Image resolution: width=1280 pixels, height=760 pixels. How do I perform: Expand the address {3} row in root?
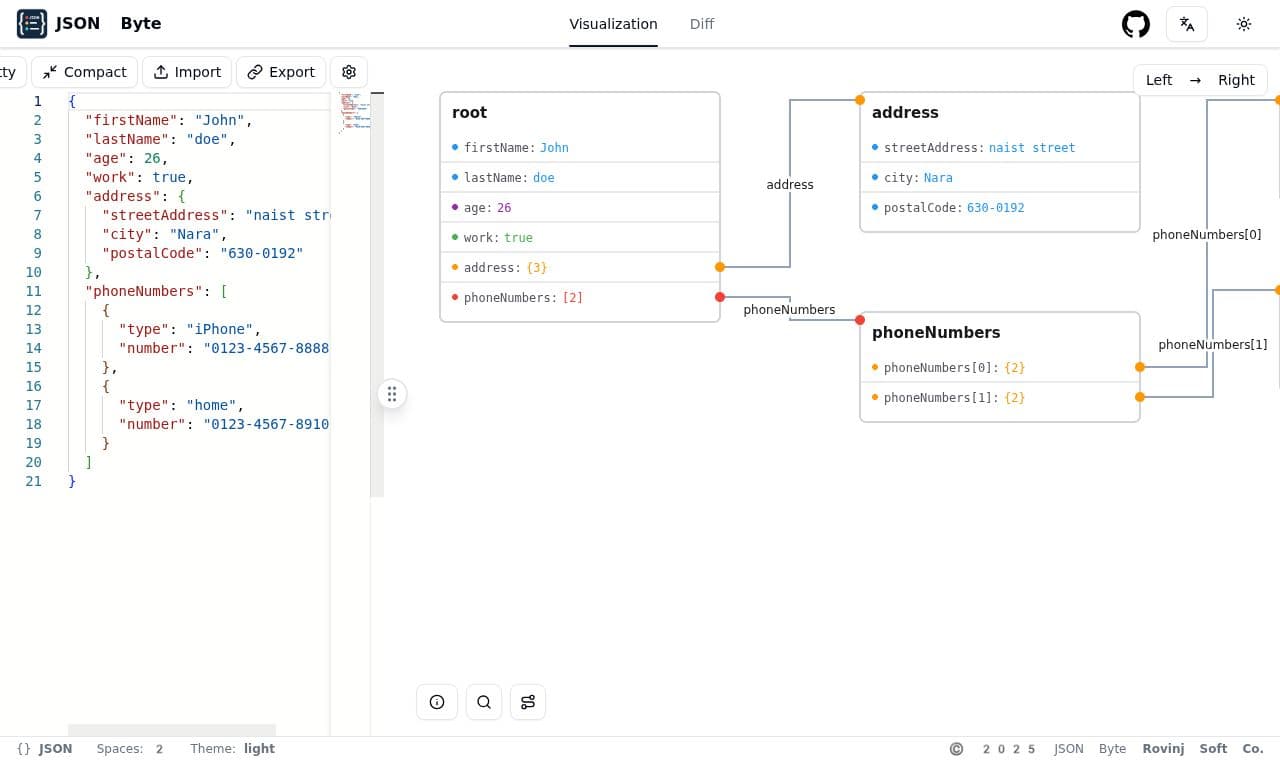(580, 267)
